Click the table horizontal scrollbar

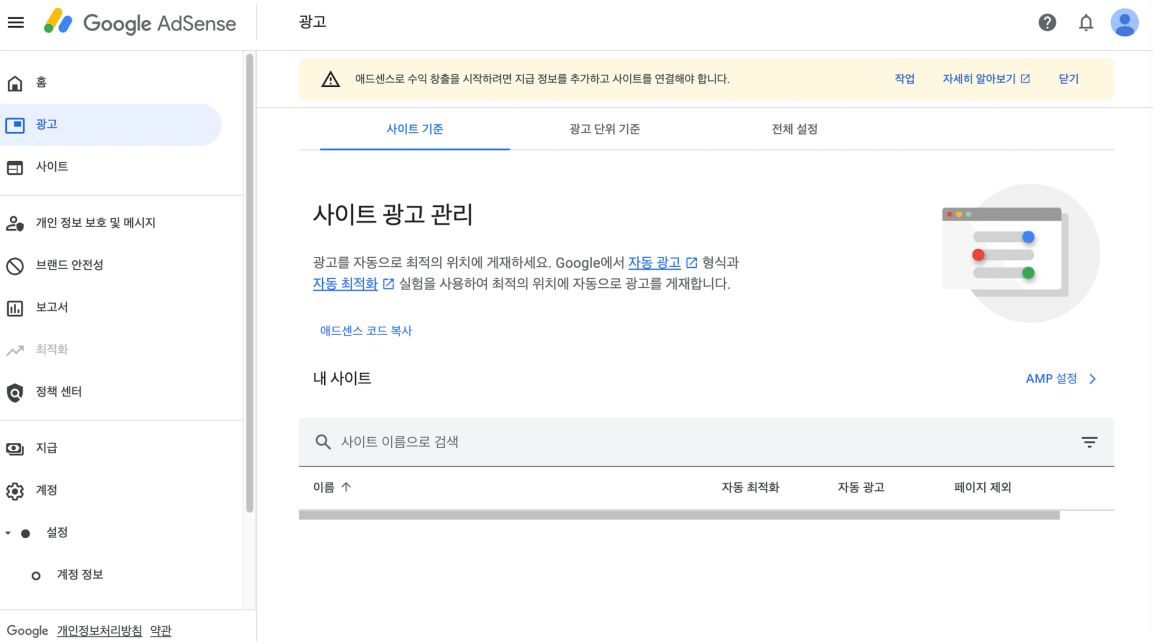tap(679, 515)
